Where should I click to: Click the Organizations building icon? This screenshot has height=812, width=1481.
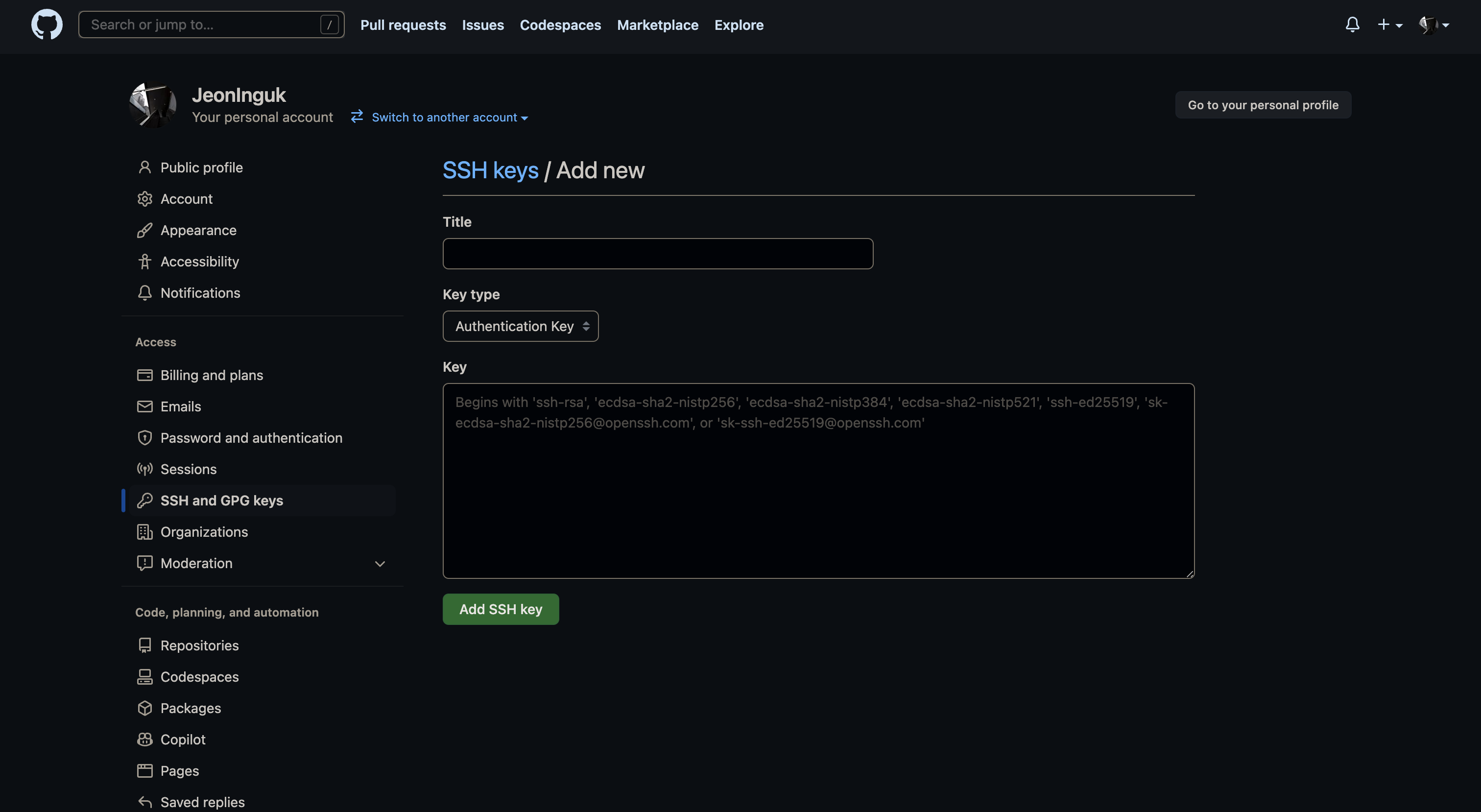(145, 532)
